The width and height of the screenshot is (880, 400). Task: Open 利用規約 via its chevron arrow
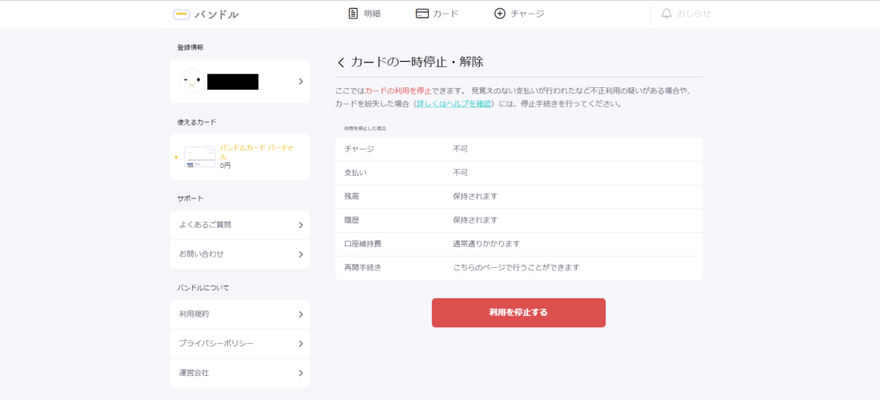(x=301, y=314)
